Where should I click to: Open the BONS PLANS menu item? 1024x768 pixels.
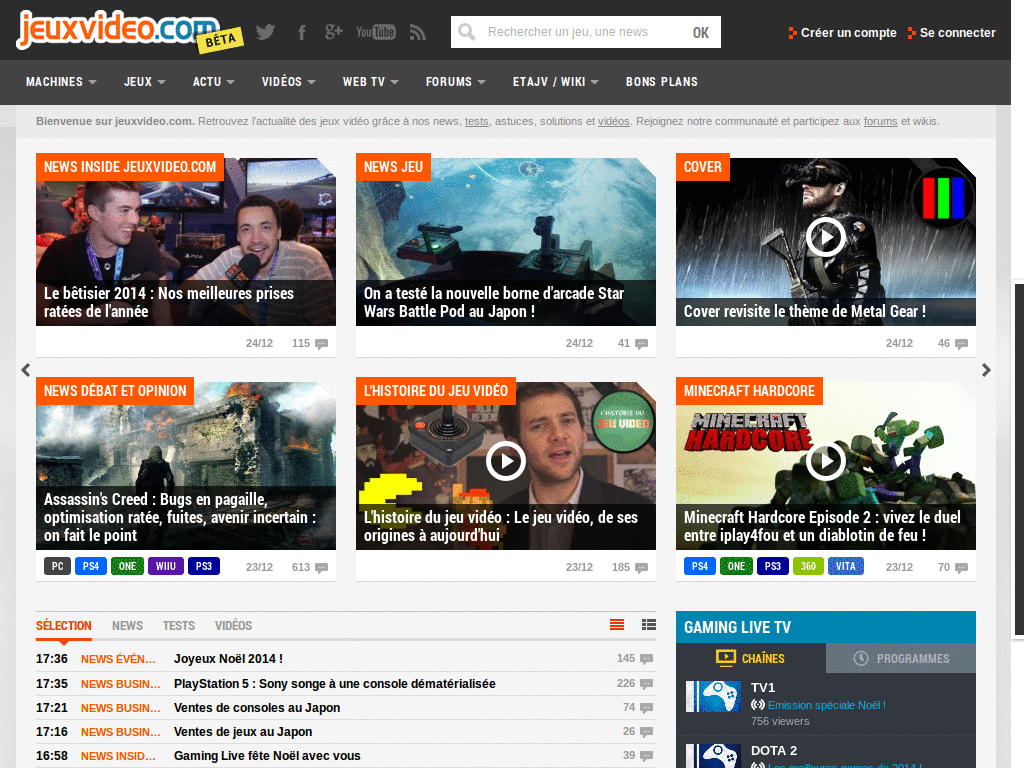(662, 82)
